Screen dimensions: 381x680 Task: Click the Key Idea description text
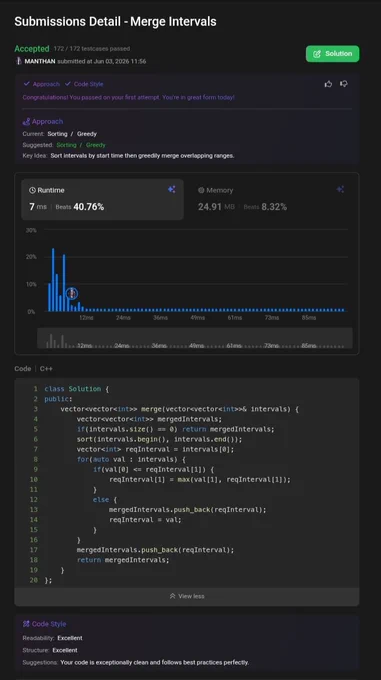(x=142, y=155)
